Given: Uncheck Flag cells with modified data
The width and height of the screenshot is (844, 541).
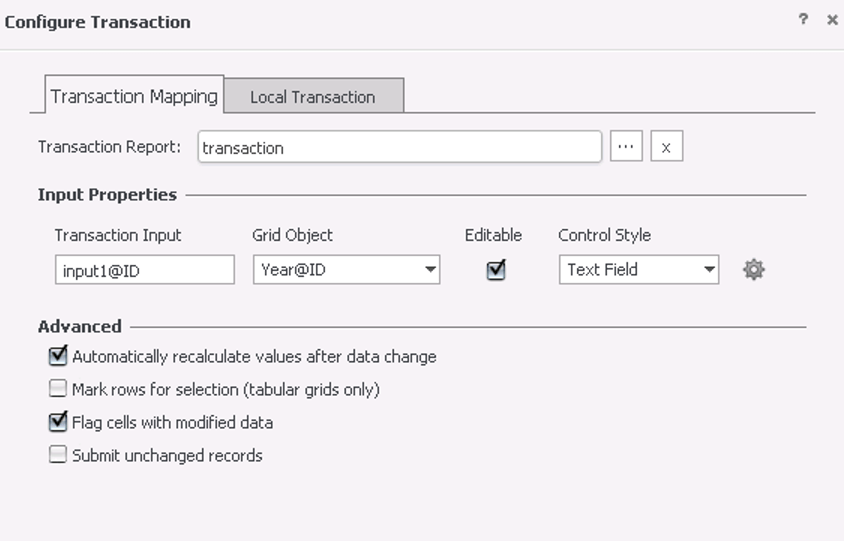Looking at the screenshot, I should [x=58, y=422].
